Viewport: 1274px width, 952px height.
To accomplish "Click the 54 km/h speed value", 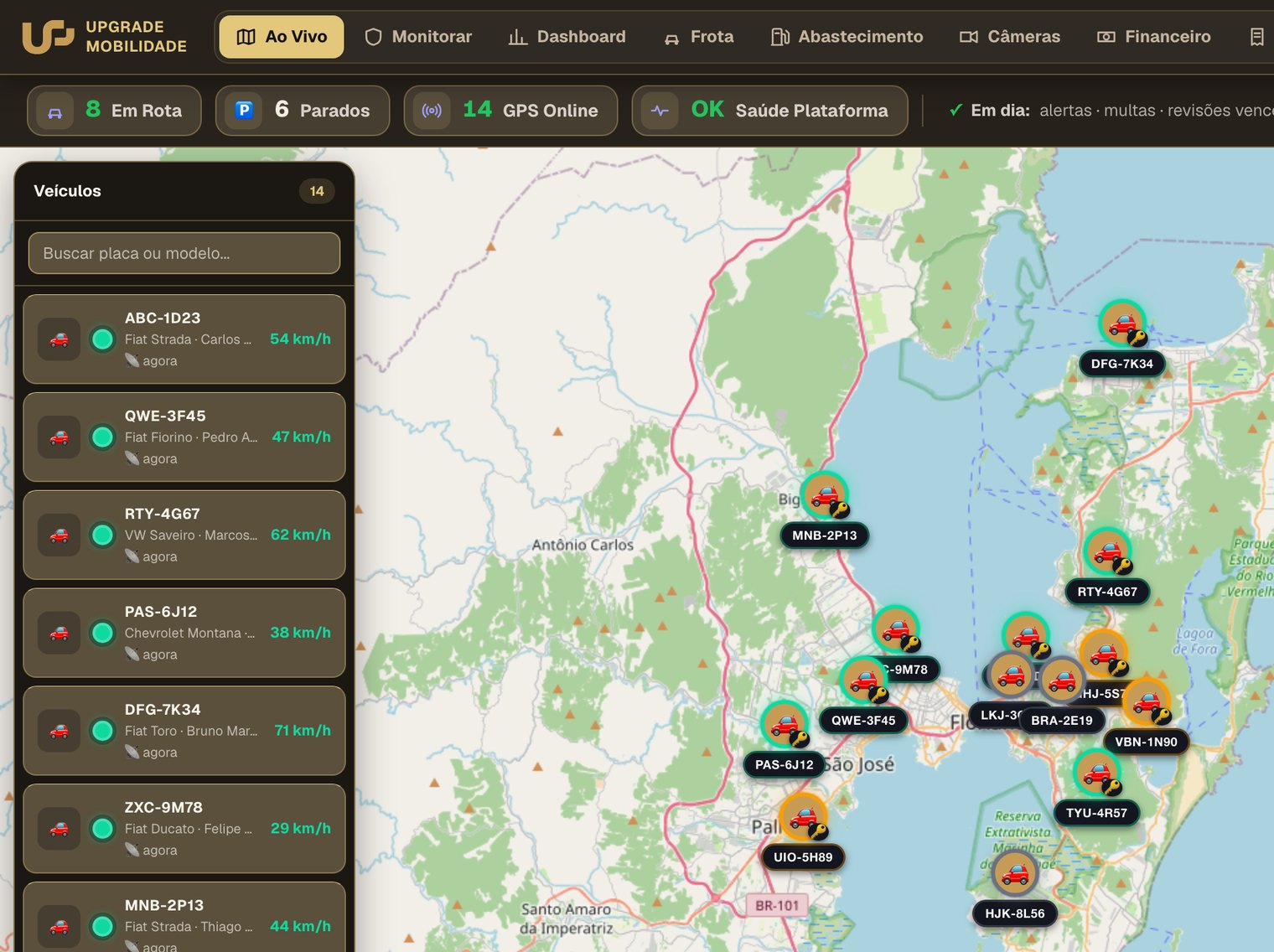I will click(300, 339).
